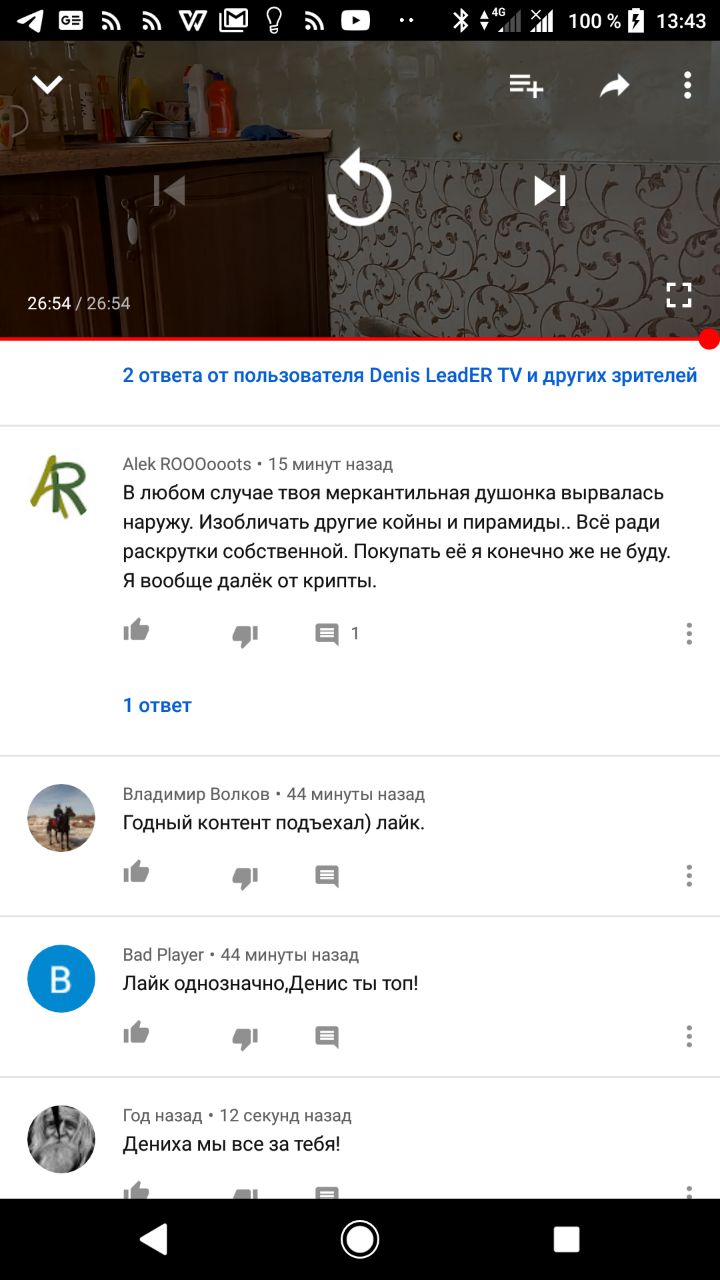Go to the previous video

coord(170,190)
